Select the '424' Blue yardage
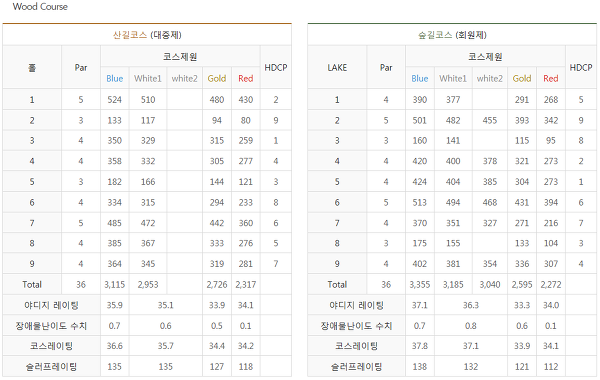Viewport: 600px width, 380px height. pos(419,182)
